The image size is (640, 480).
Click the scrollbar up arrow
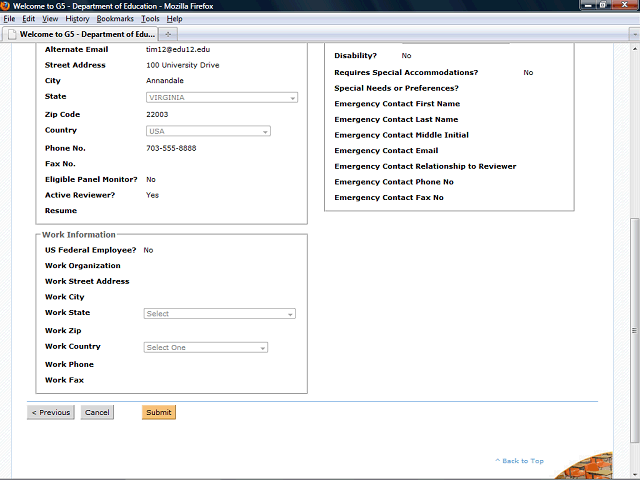(x=634, y=48)
